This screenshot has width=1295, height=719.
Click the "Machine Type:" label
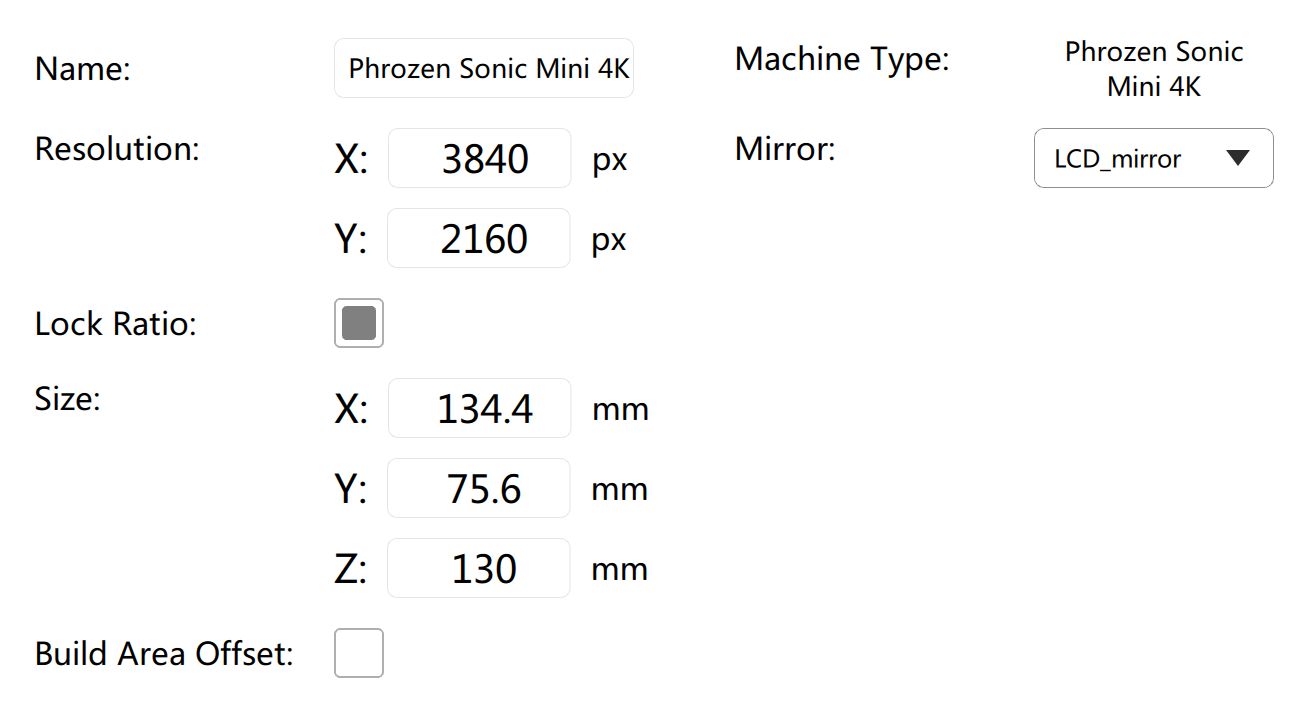[841, 59]
